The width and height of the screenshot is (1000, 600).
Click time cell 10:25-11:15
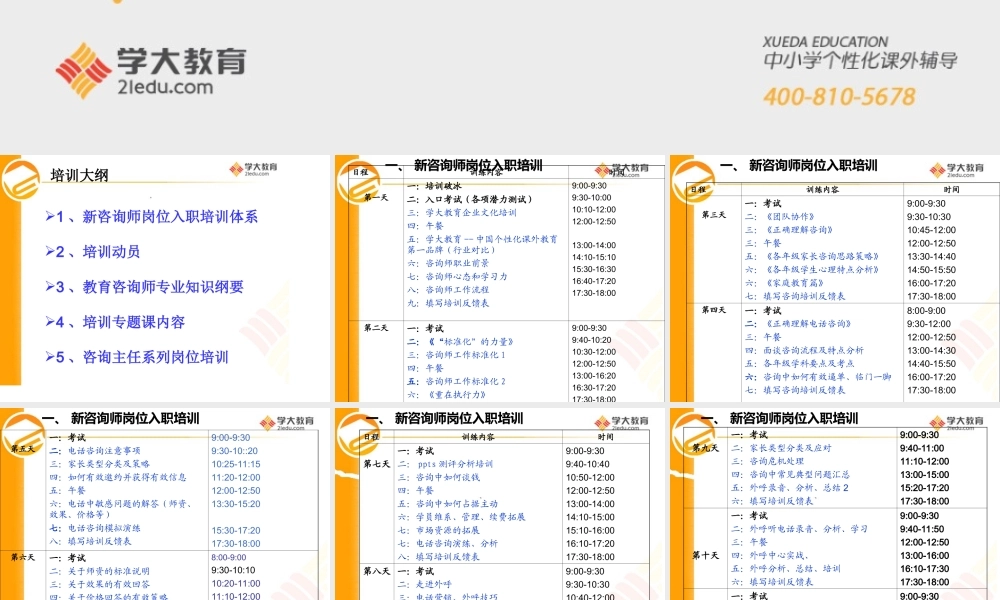coord(236,464)
